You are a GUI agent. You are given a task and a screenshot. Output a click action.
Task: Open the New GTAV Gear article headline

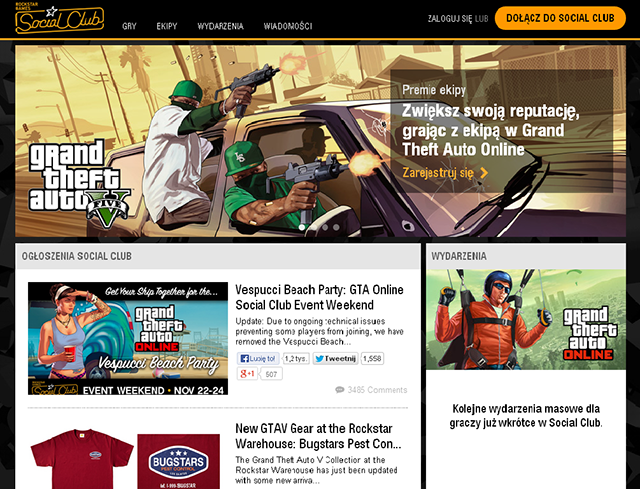point(318,435)
